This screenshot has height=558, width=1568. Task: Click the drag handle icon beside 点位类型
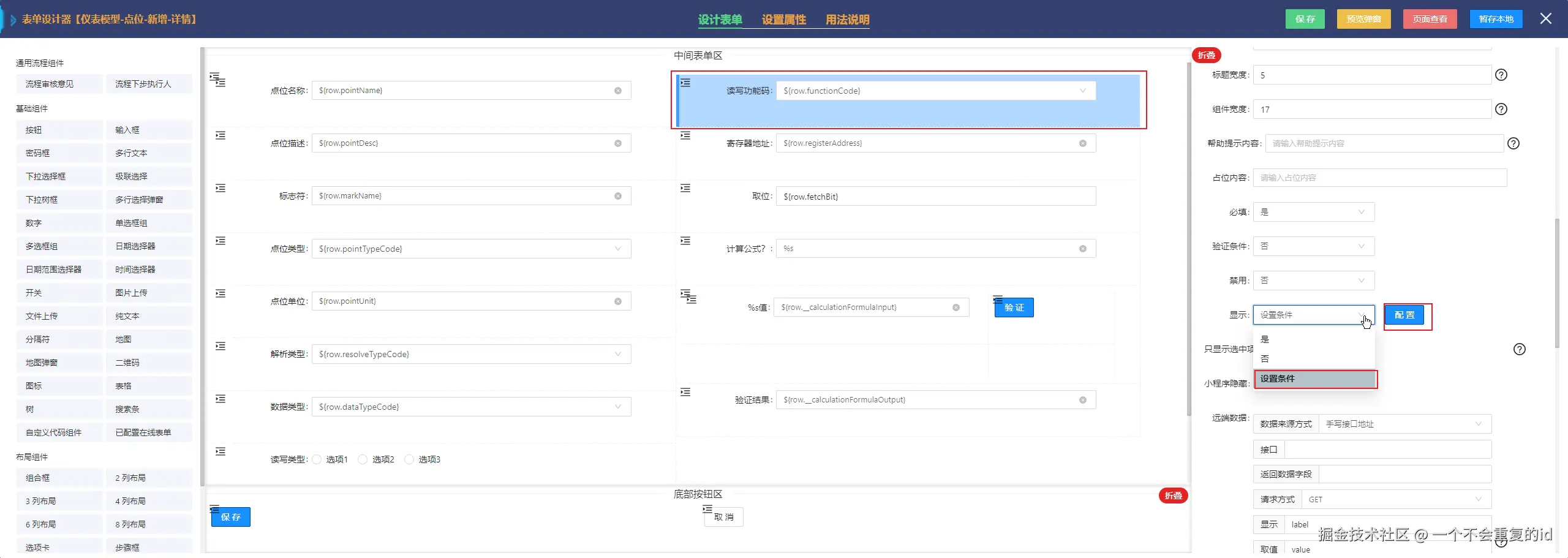[221, 241]
